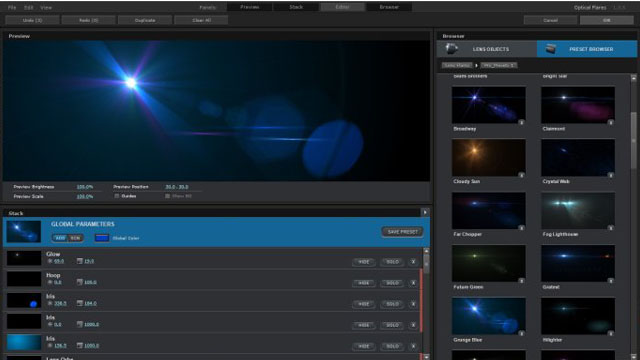Click the Preview Brightness value
Screen dimensions: 640x360
pos(85,187)
